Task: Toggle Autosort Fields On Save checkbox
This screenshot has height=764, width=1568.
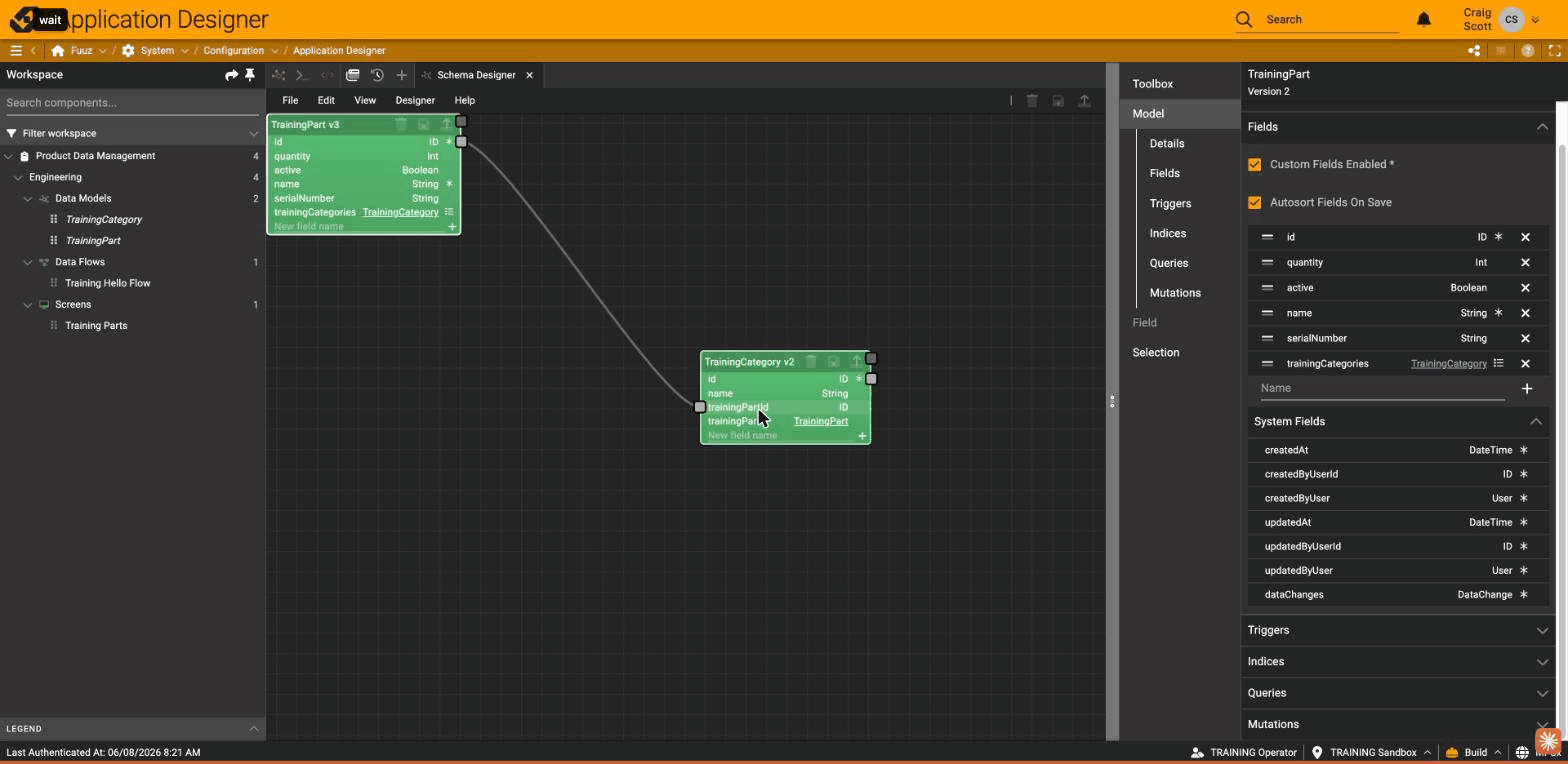Action: [1254, 202]
